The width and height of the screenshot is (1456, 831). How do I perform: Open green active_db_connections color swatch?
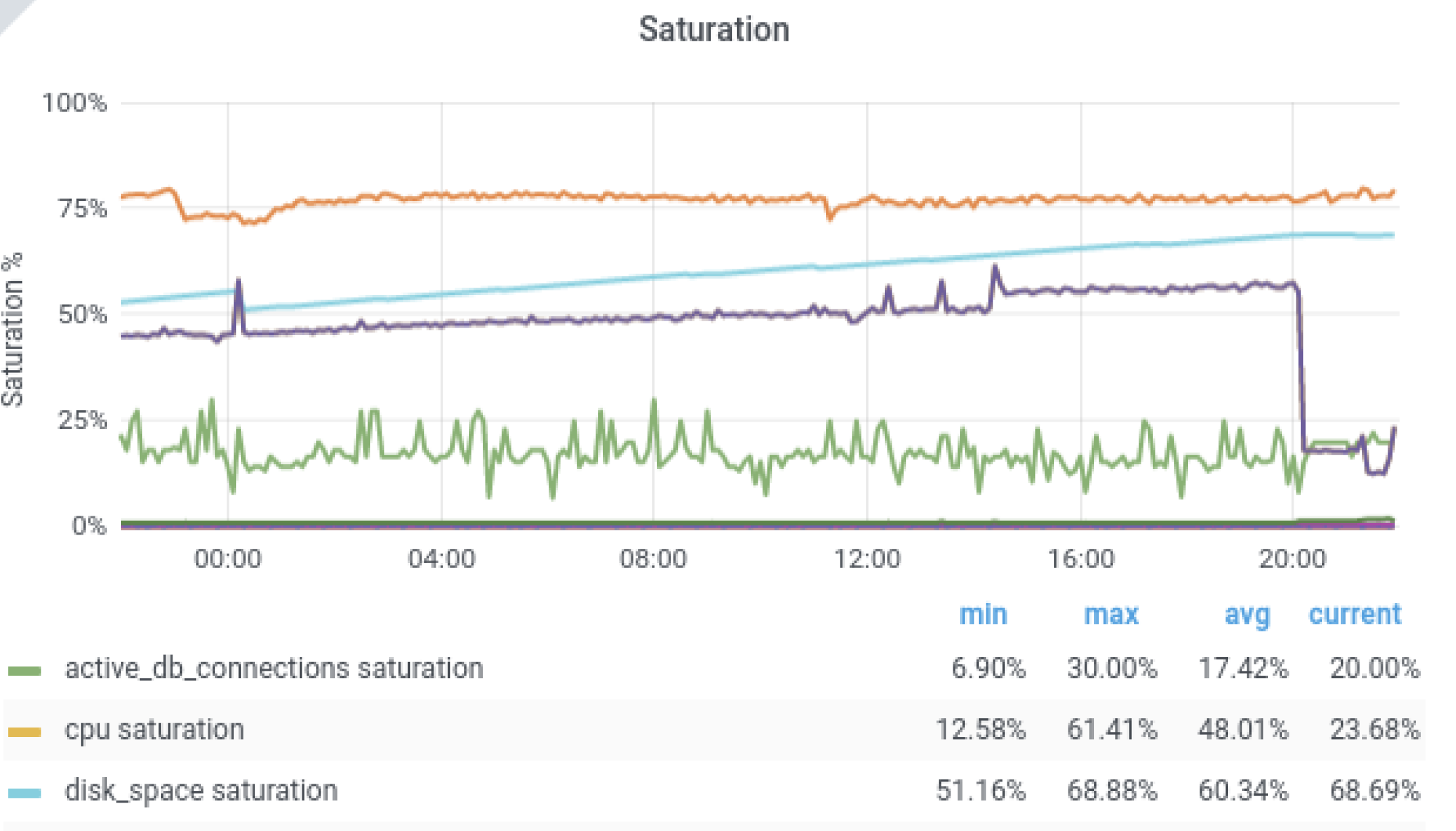point(25,671)
